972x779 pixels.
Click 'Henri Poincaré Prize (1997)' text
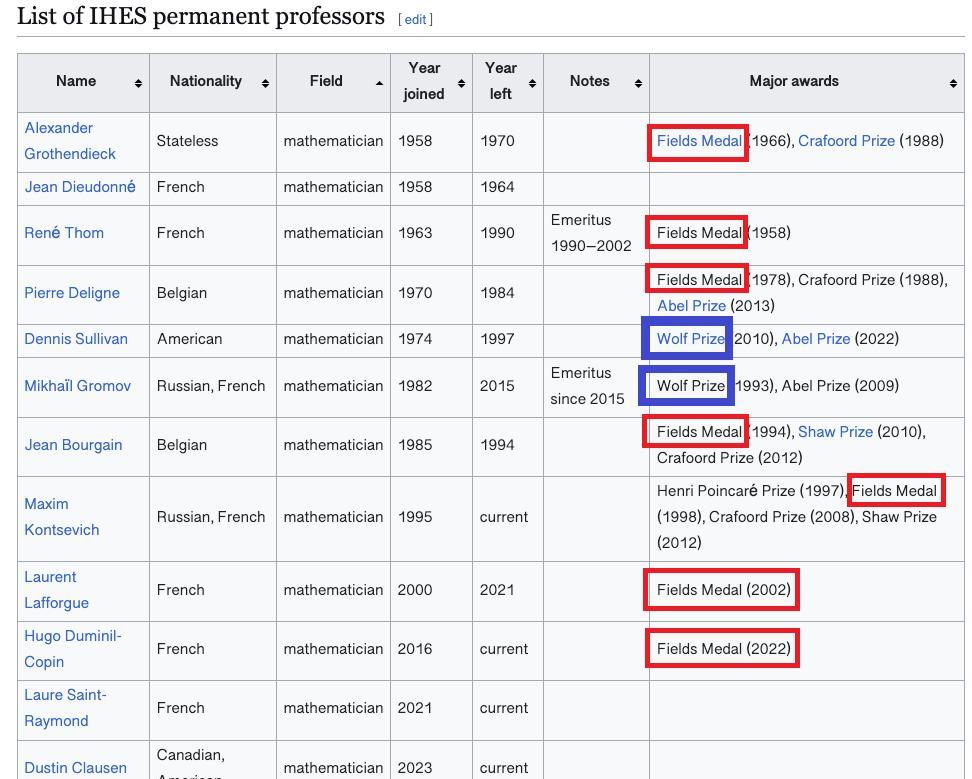(749, 491)
